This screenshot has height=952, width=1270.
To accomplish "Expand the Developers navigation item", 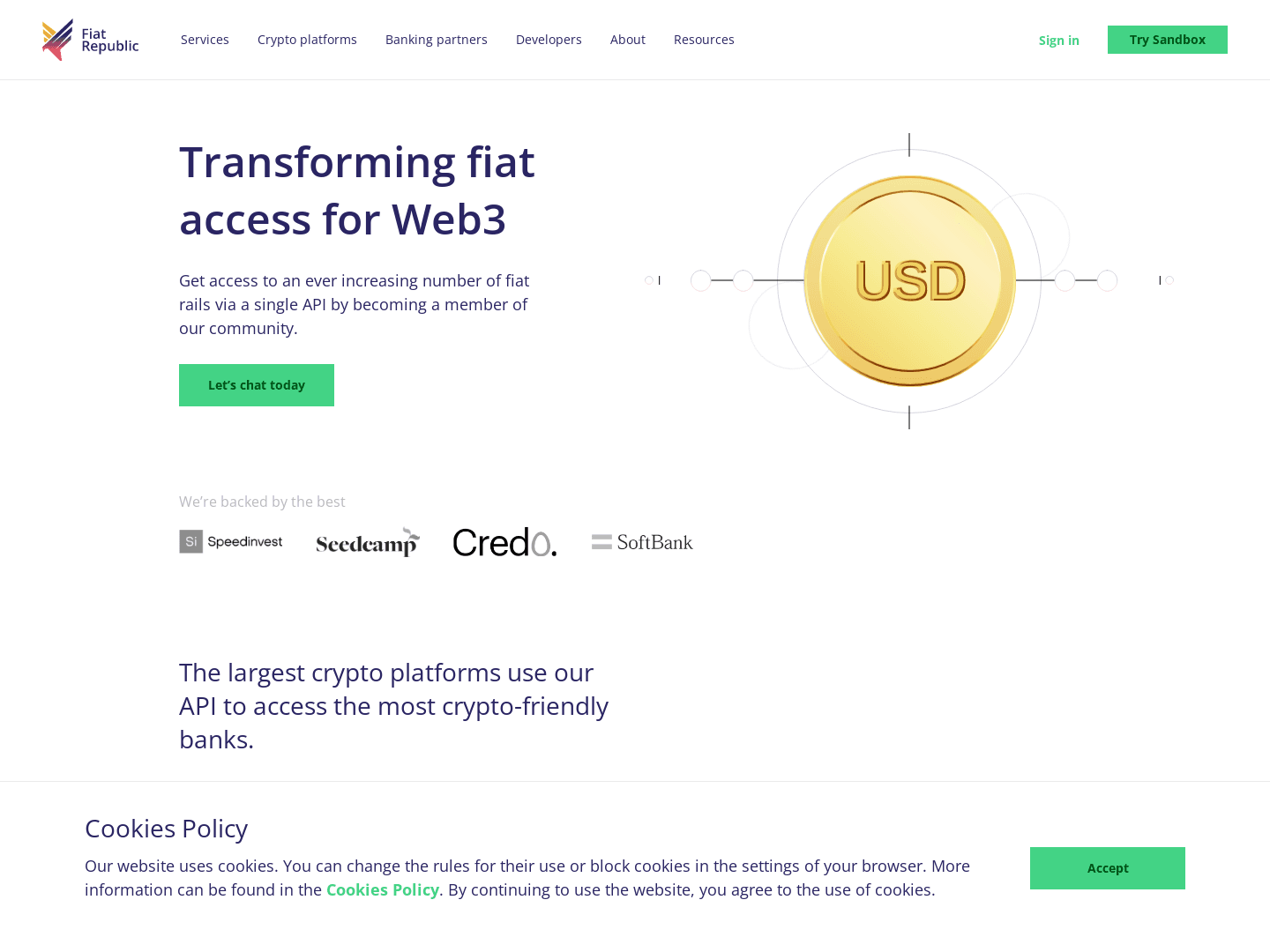I will pos(549,39).
